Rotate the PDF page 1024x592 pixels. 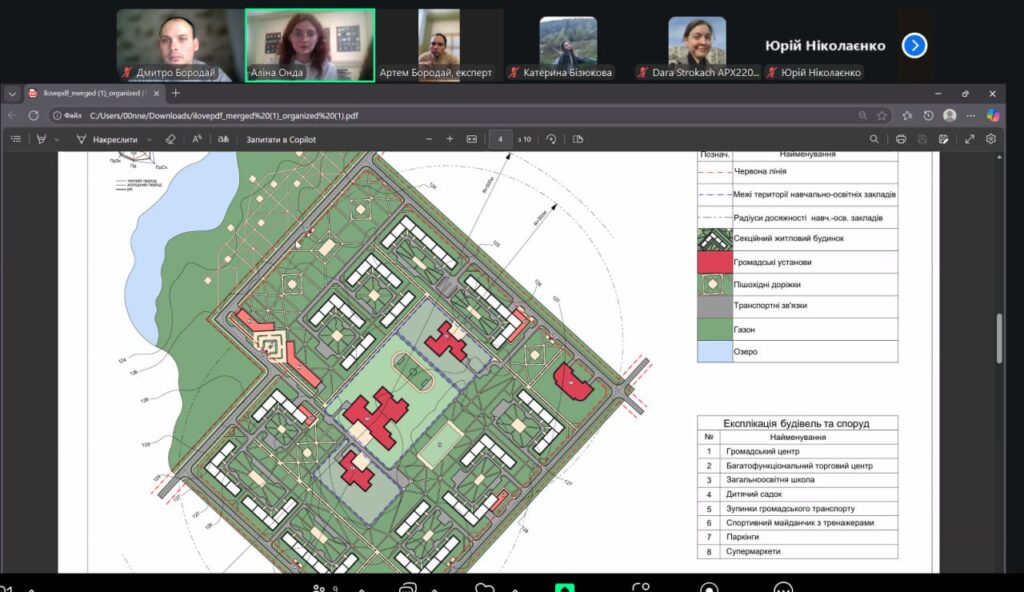click(x=551, y=139)
